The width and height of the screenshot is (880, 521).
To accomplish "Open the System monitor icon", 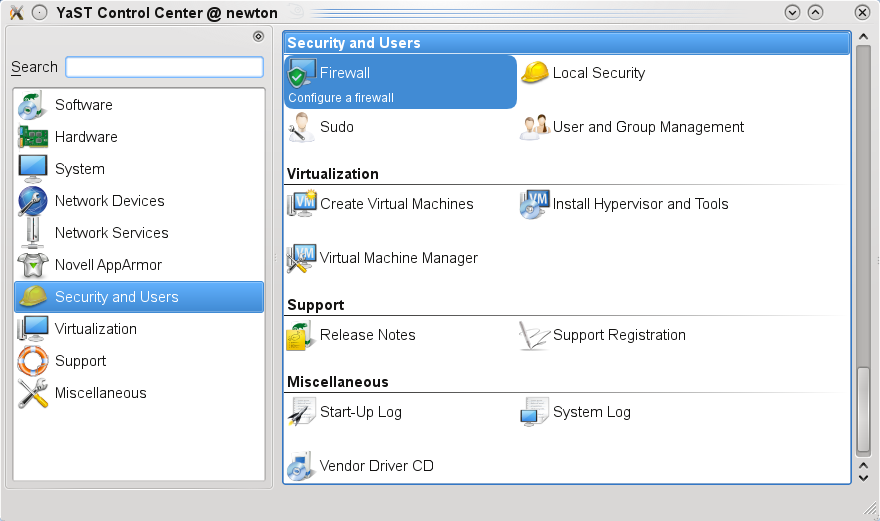I will point(33,168).
